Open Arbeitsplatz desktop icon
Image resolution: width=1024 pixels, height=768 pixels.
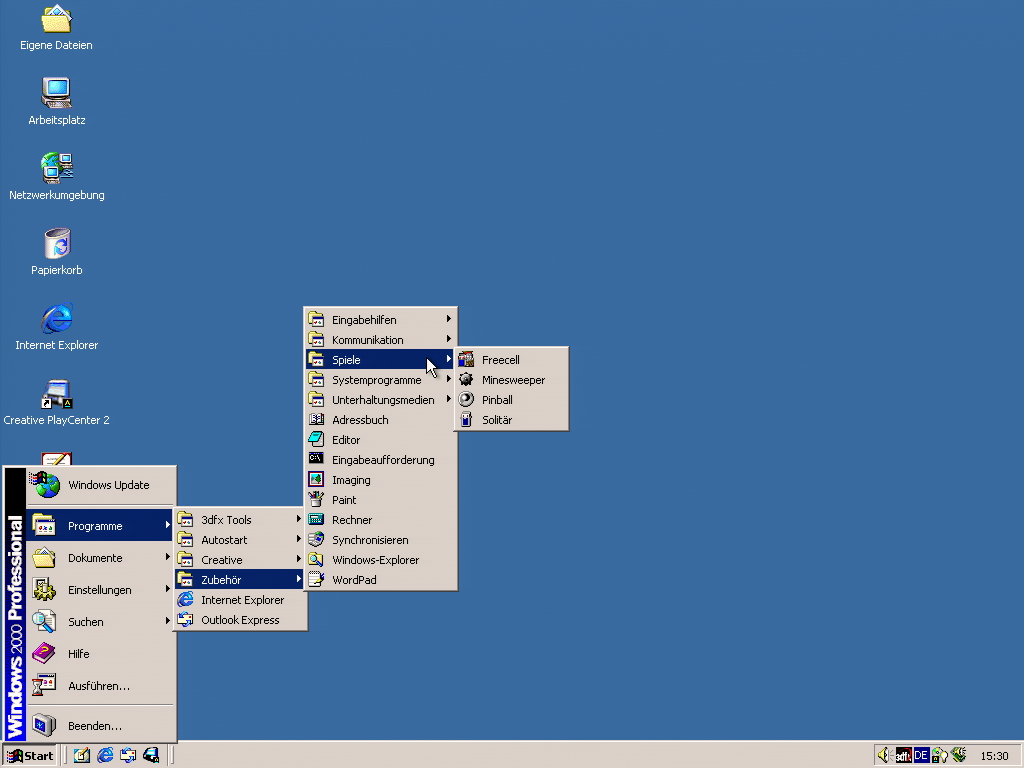click(57, 101)
